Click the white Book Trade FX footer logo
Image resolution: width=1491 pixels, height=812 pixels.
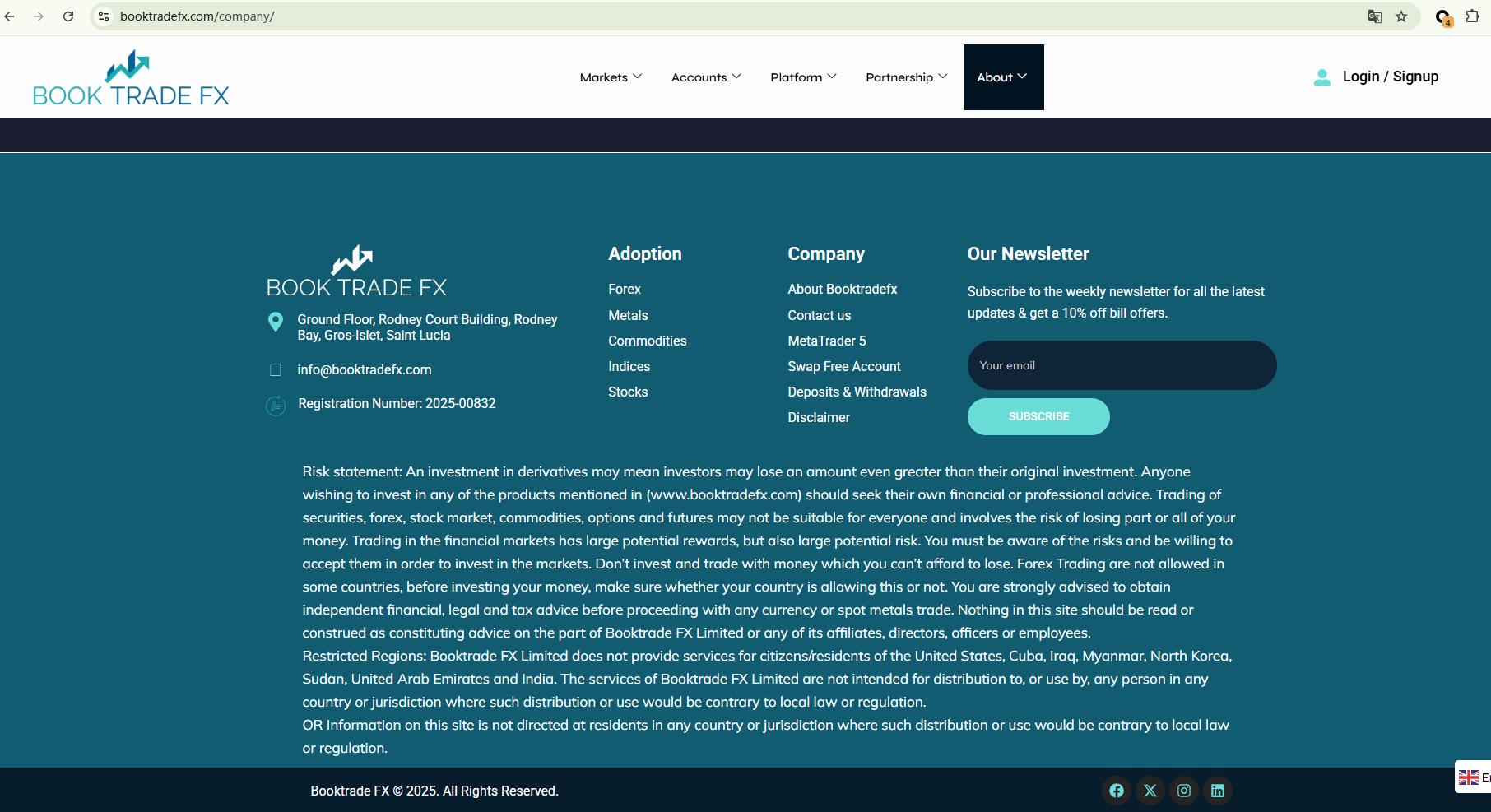click(x=357, y=271)
